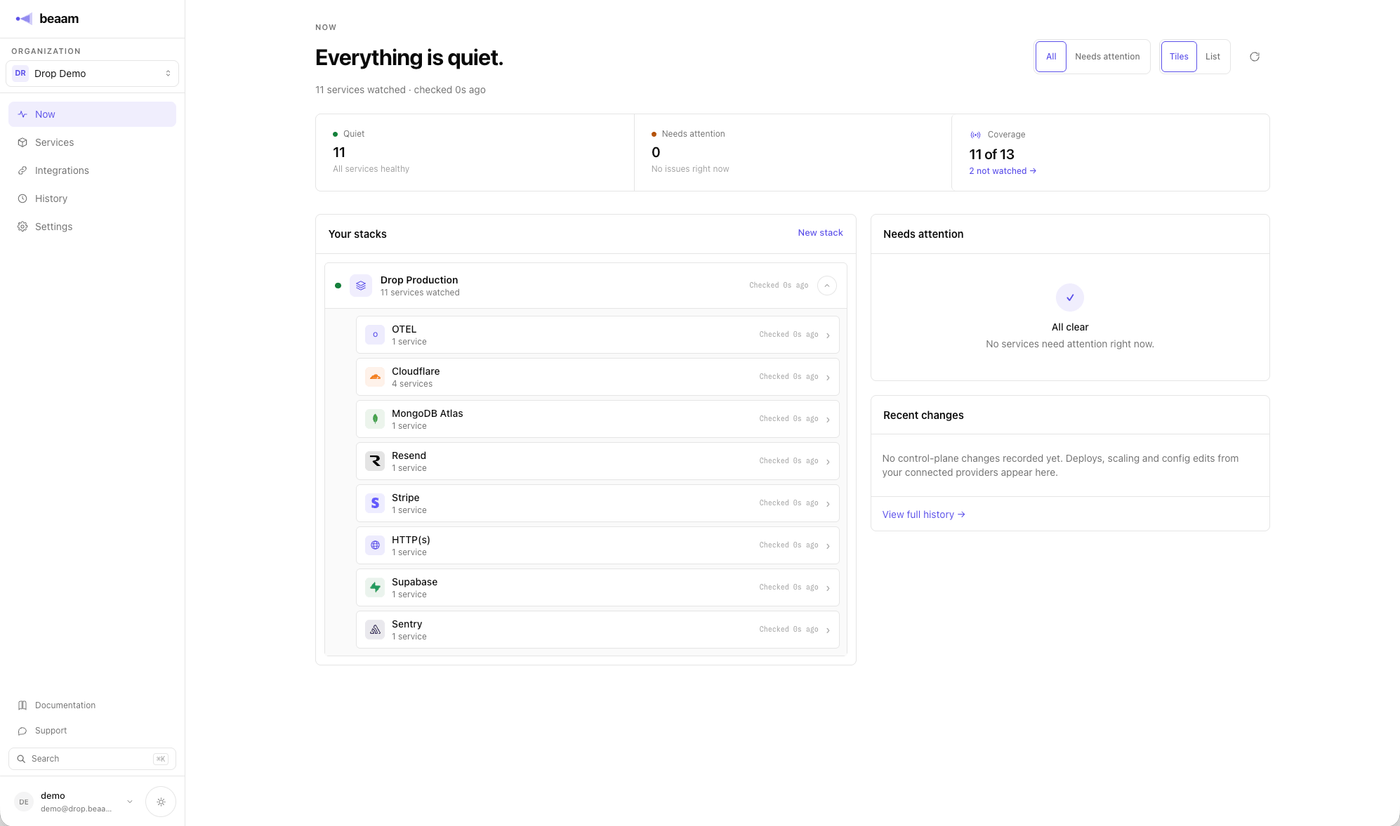Switch to List view
The image size is (1400, 826).
coord(1212,57)
